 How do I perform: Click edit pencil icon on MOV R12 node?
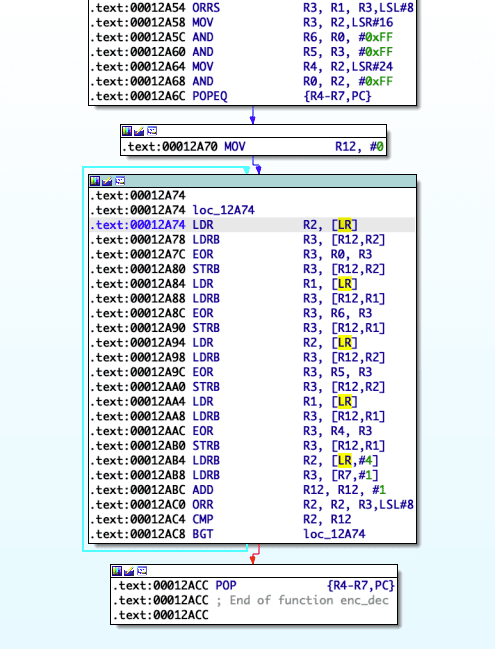click(139, 131)
